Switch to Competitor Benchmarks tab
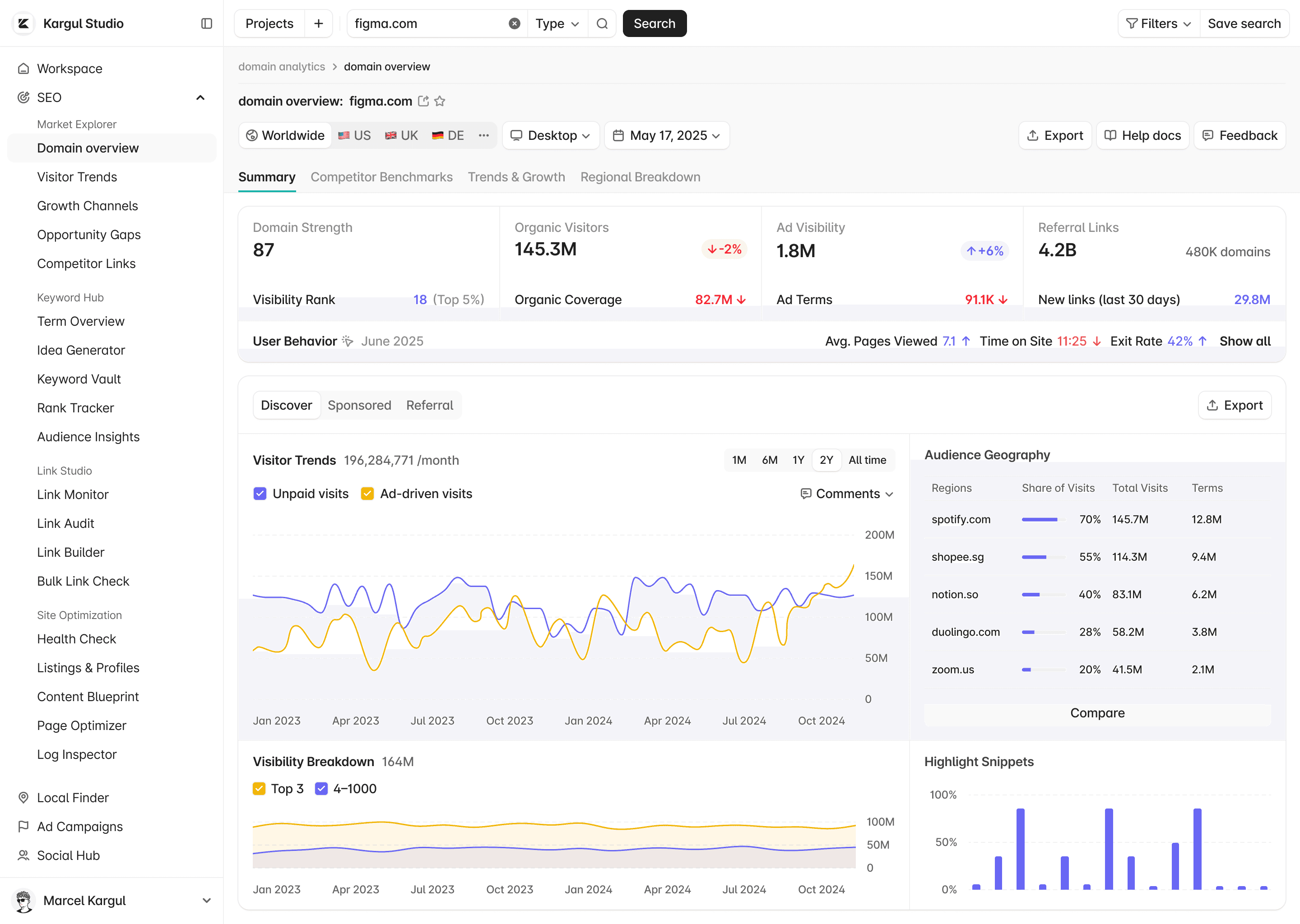 pyautogui.click(x=381, y=177)
